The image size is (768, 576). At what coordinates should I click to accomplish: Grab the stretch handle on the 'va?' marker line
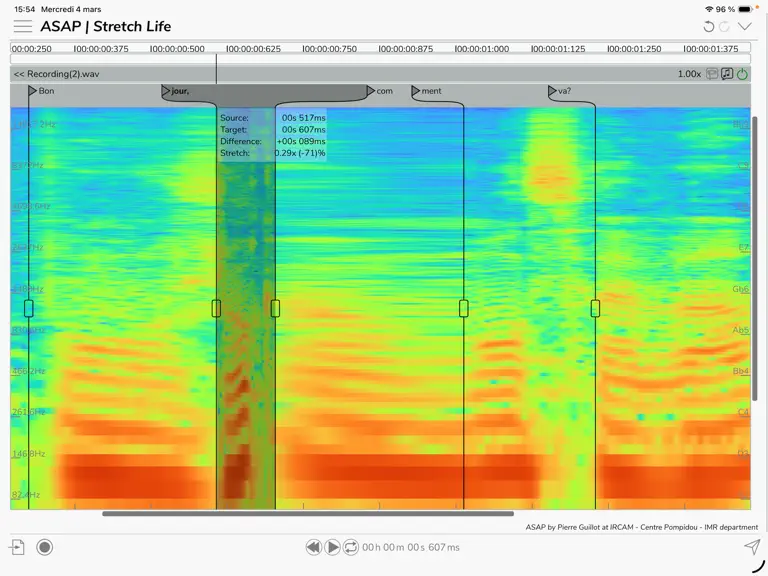(x=595, y=308)
